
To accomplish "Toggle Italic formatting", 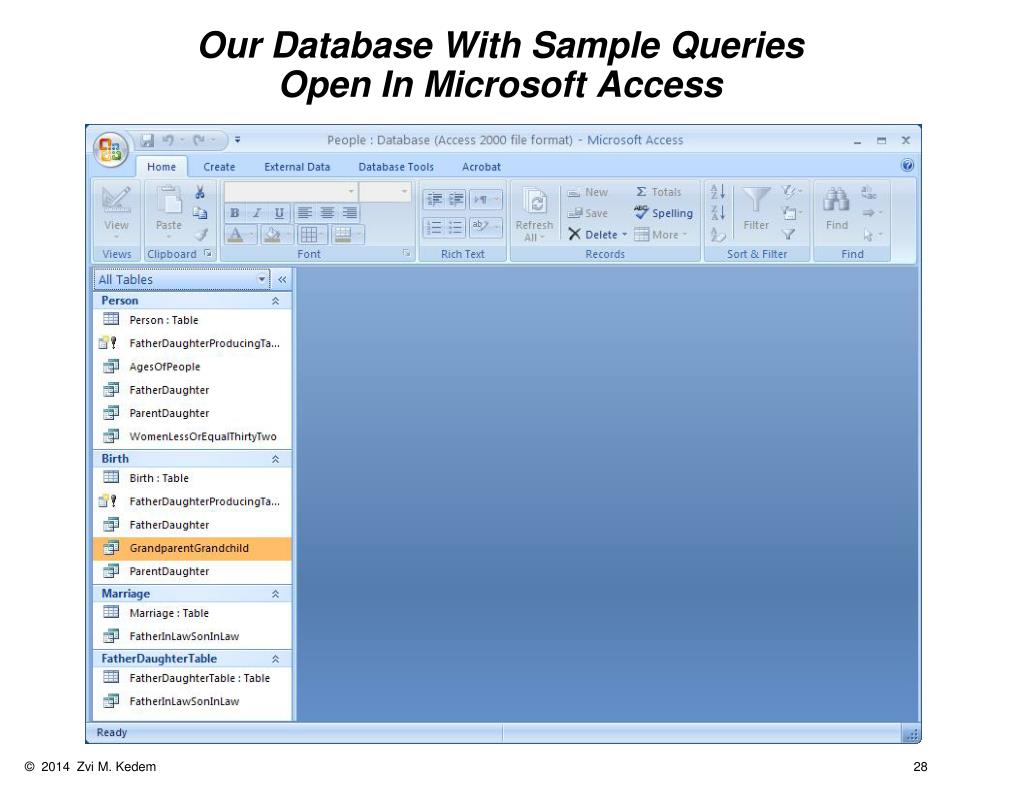I will tap(257, 213).
